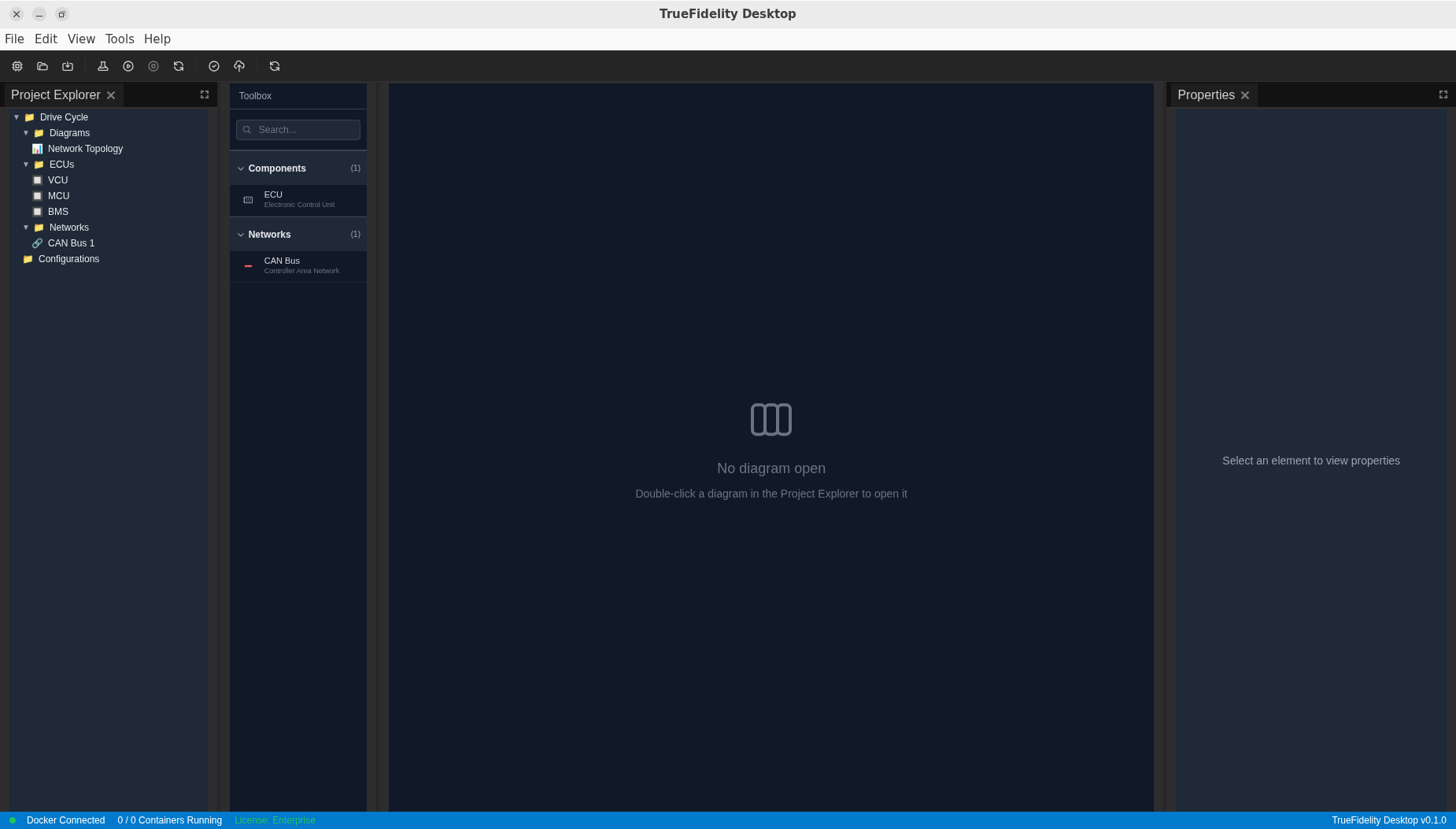Click the checkmark validate icon
Screen dimensions: 1456x829
(x=214, y=66)
